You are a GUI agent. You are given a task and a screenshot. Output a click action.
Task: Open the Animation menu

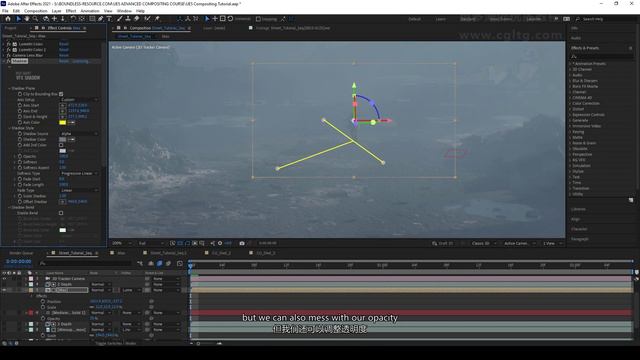point(90,11)
